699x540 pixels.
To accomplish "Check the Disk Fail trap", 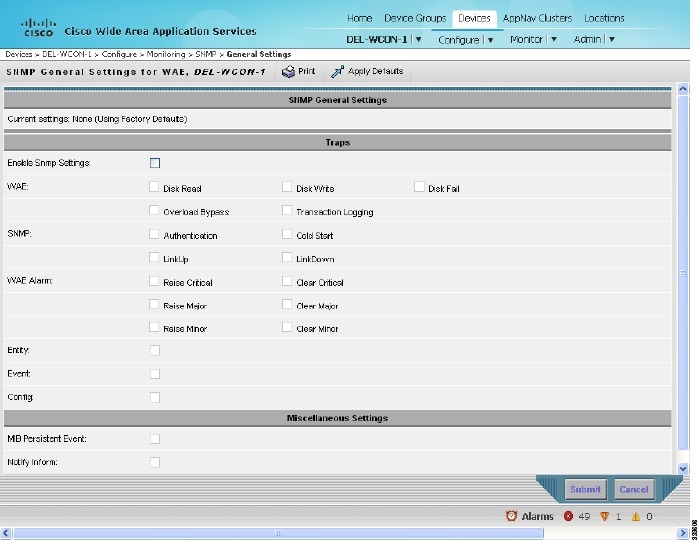I will coord(419,186).
